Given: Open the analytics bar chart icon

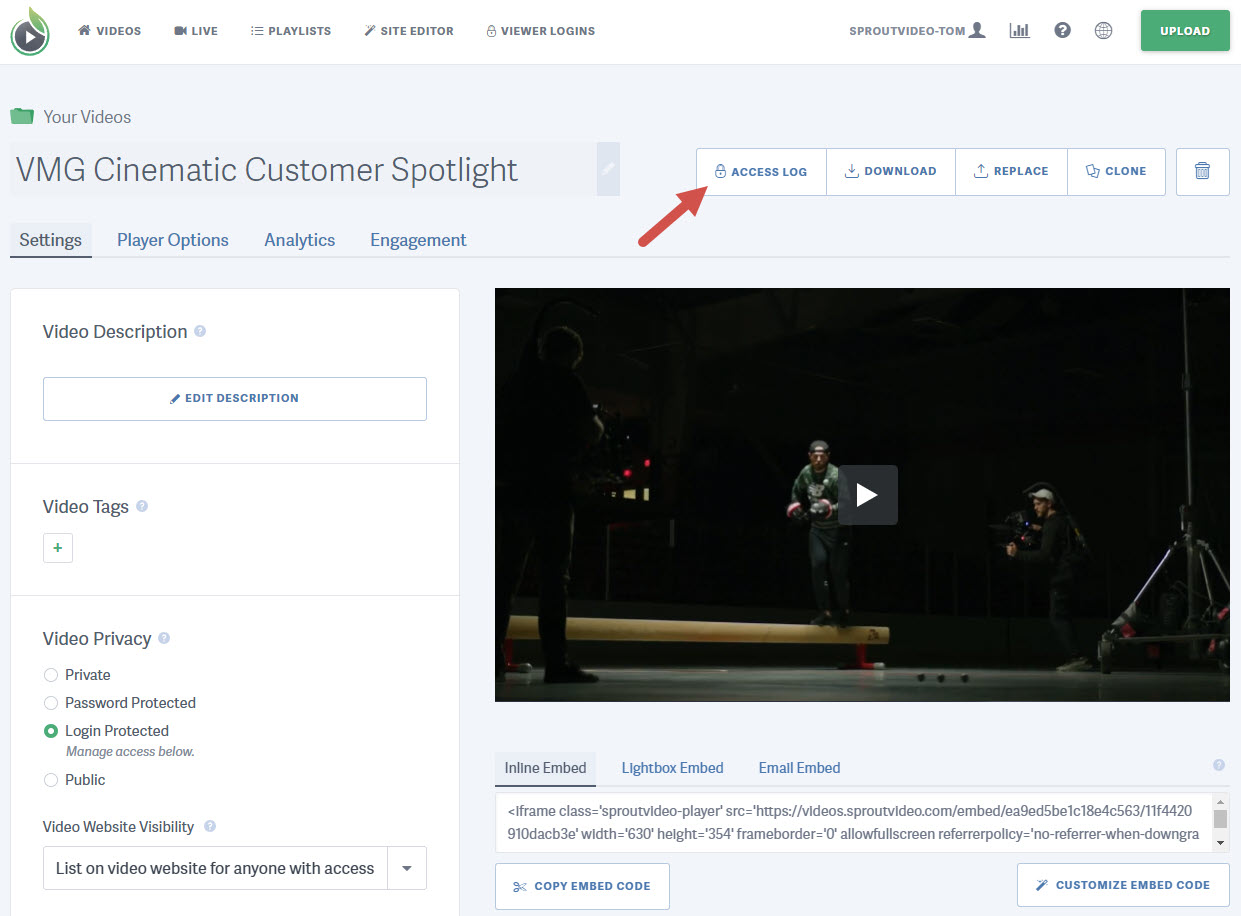Looking at the screenshot, I should point(1019,31).
